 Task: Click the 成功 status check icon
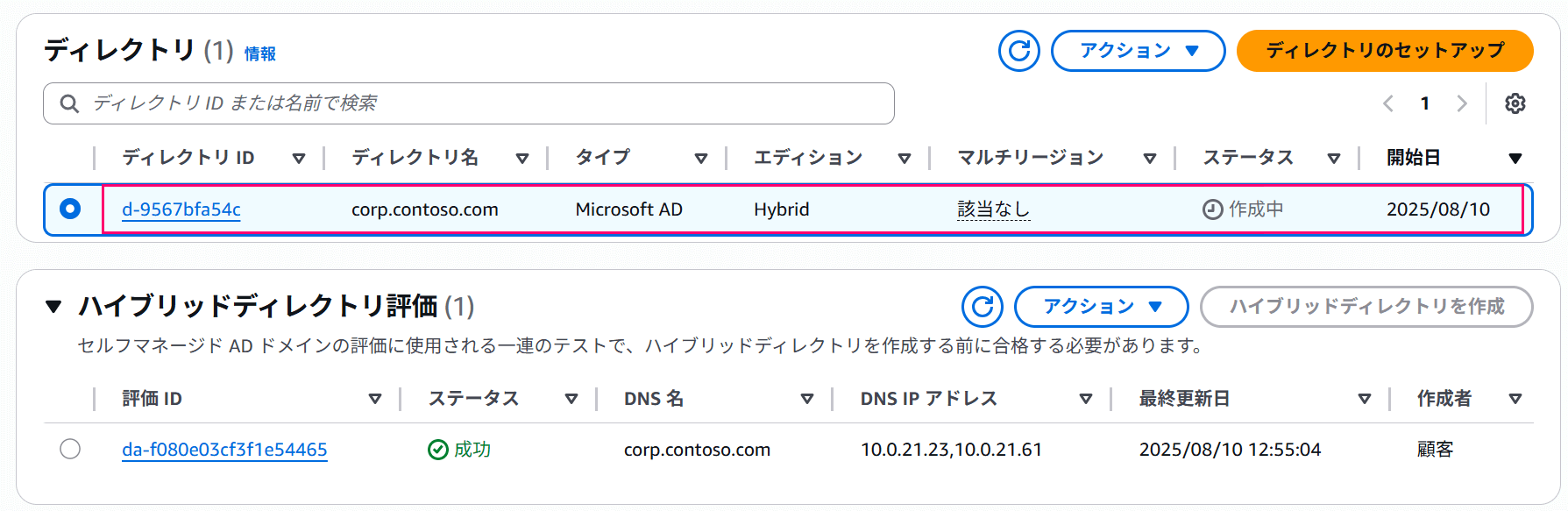coord(438,450)
